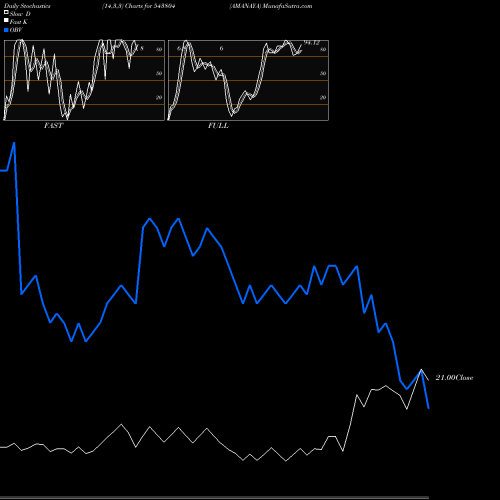Click the 80 level label in FAST chart

tap(159, 49)
